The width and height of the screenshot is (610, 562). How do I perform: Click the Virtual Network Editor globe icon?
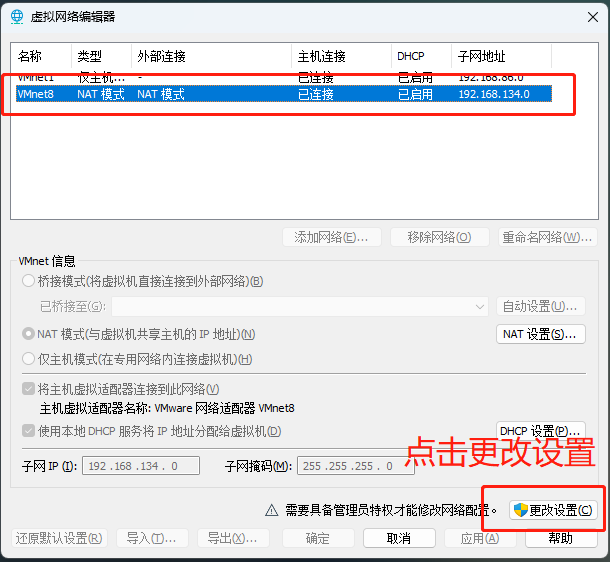(17, 17)
